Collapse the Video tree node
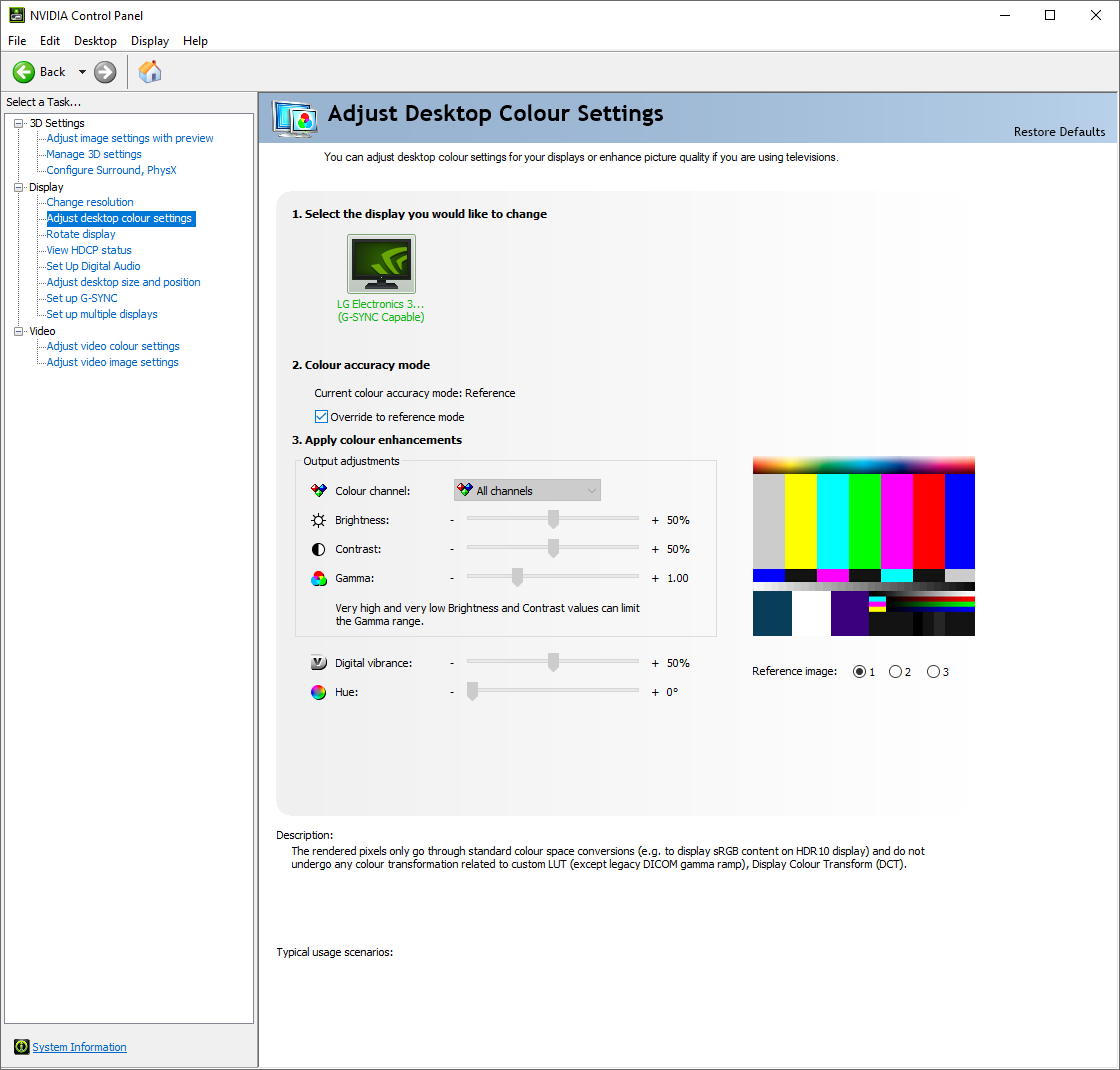The image size is (1120, 1070). (x=19, y=331)
